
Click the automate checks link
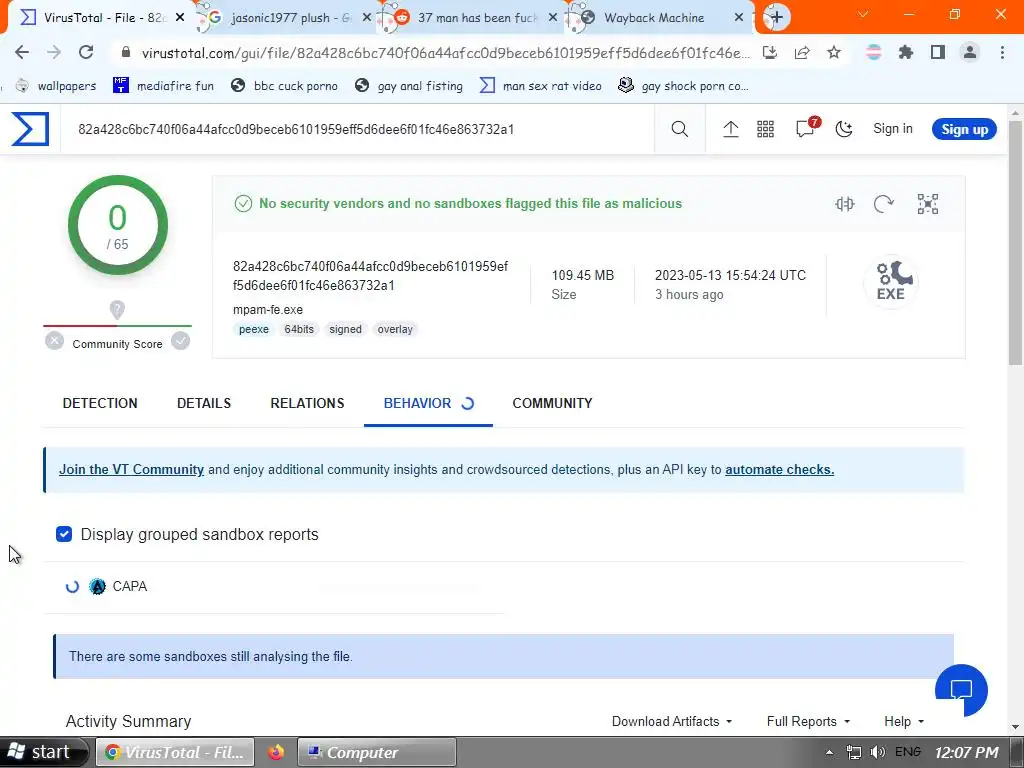779,470
